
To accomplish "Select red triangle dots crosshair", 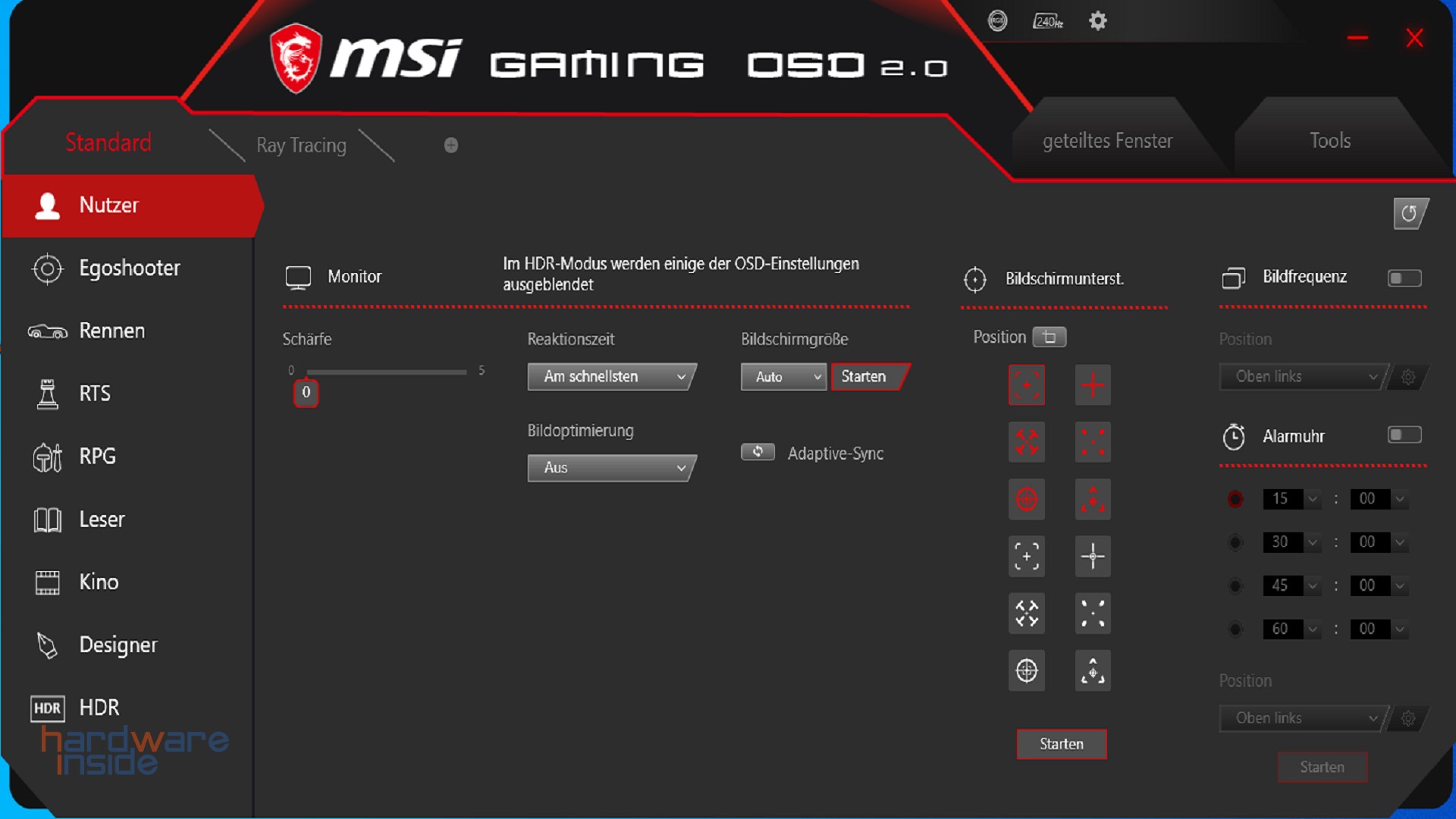I will (x=1093, y=499).
